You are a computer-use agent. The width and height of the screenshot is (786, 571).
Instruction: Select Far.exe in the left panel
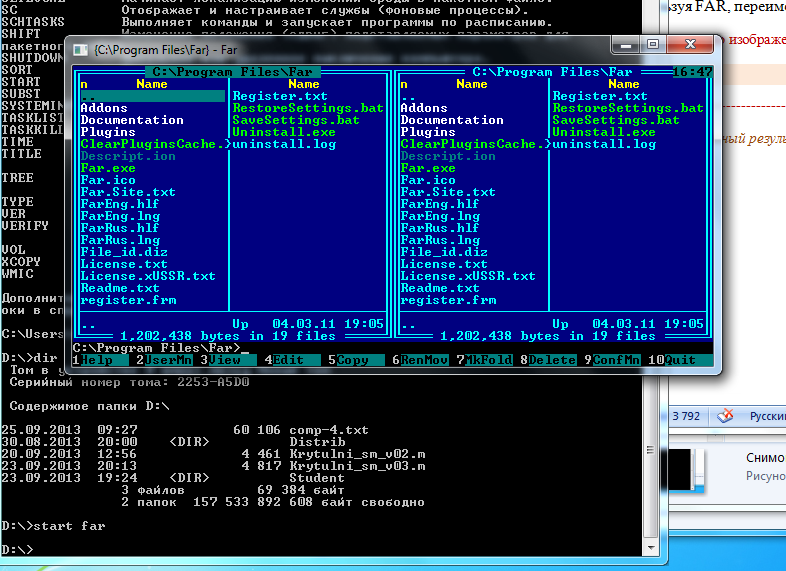pyautogui.click(x=108, y=168)
